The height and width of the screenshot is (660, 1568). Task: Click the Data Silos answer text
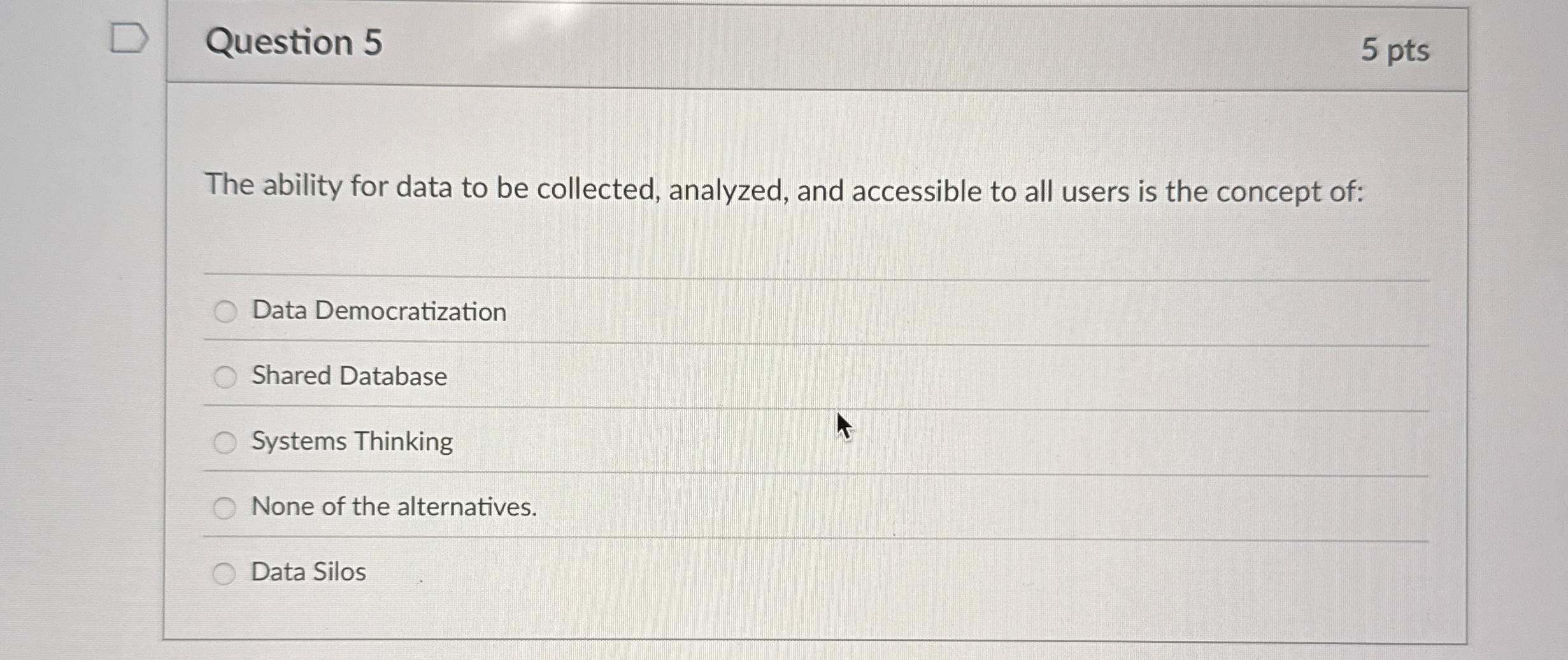click(x=308, y=571)
